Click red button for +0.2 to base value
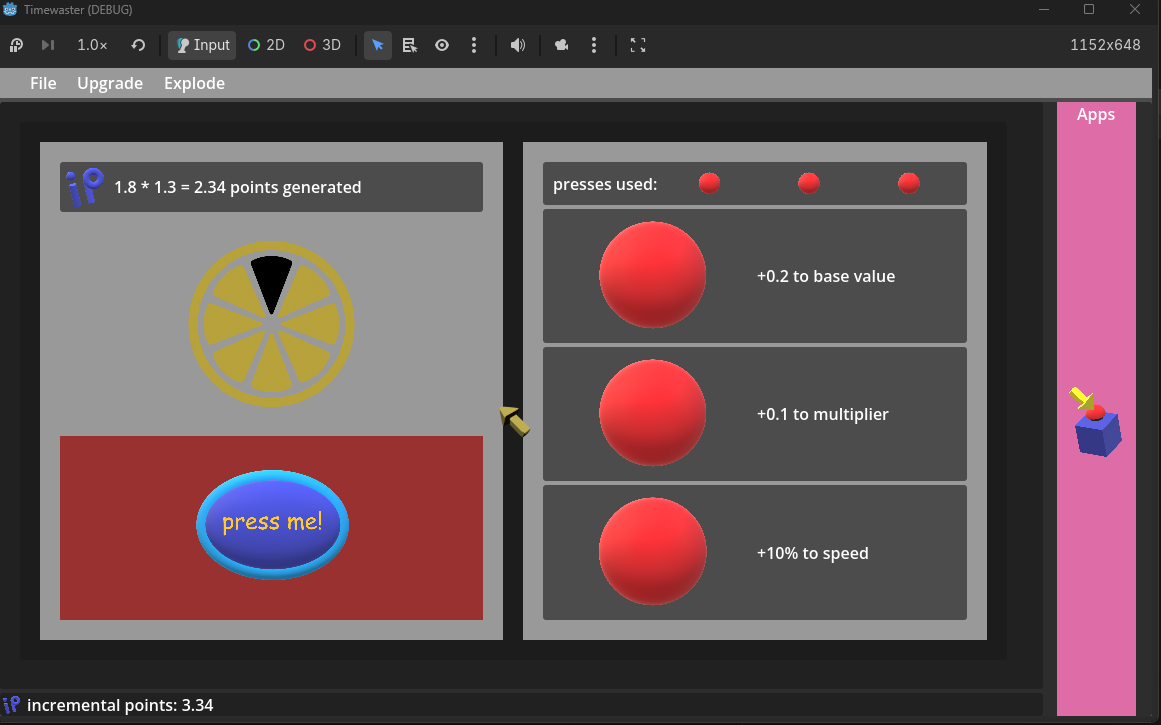1161x725 pixels. (652, 276)
